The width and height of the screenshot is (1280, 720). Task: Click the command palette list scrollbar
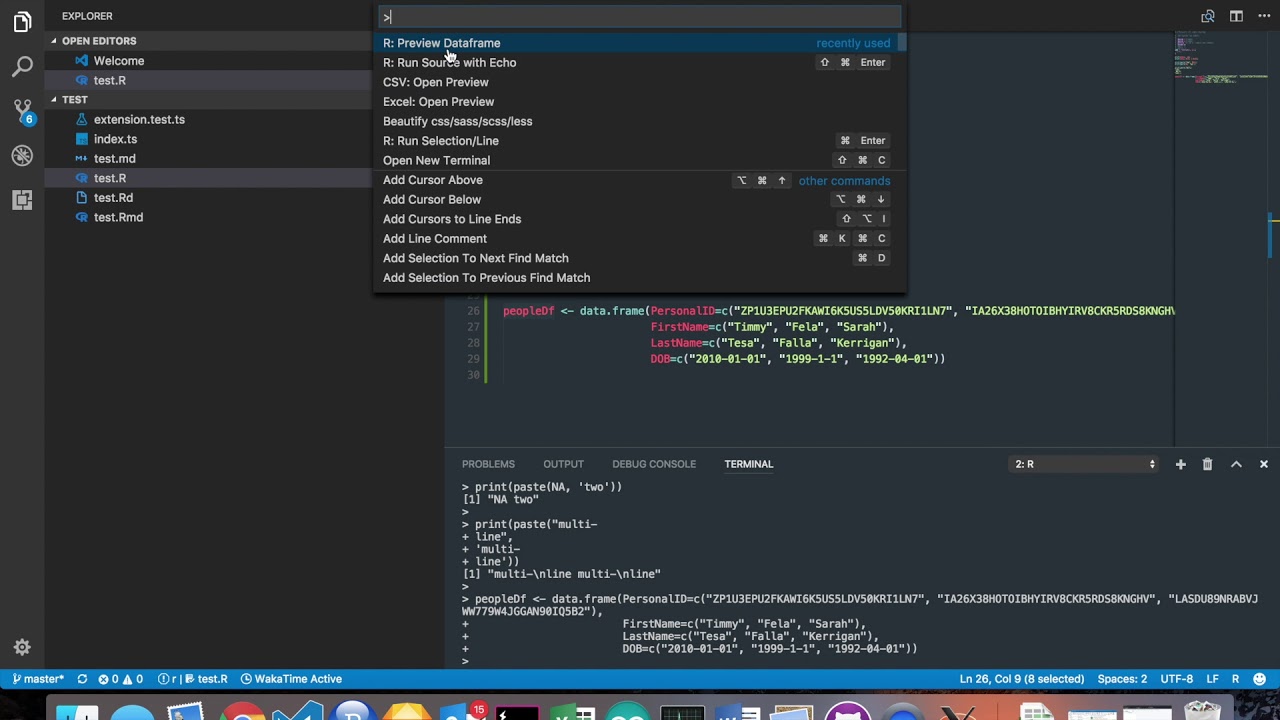pyautogui.click(x=901, y=42)
